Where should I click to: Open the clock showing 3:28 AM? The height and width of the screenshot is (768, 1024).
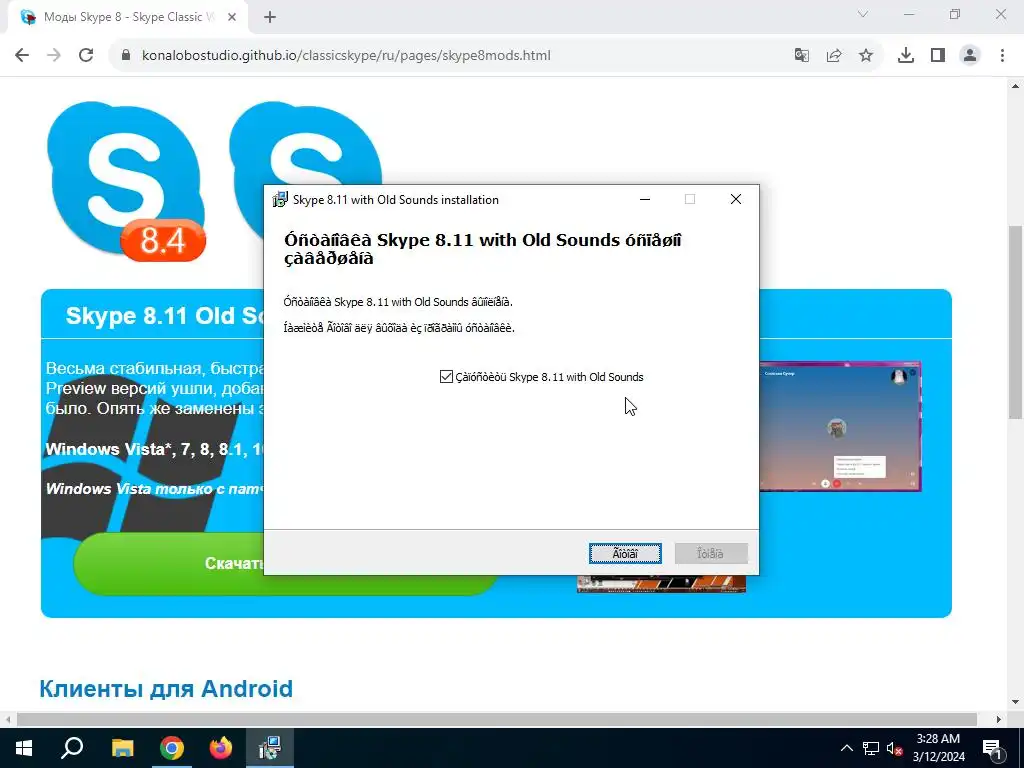click(938, 748)
